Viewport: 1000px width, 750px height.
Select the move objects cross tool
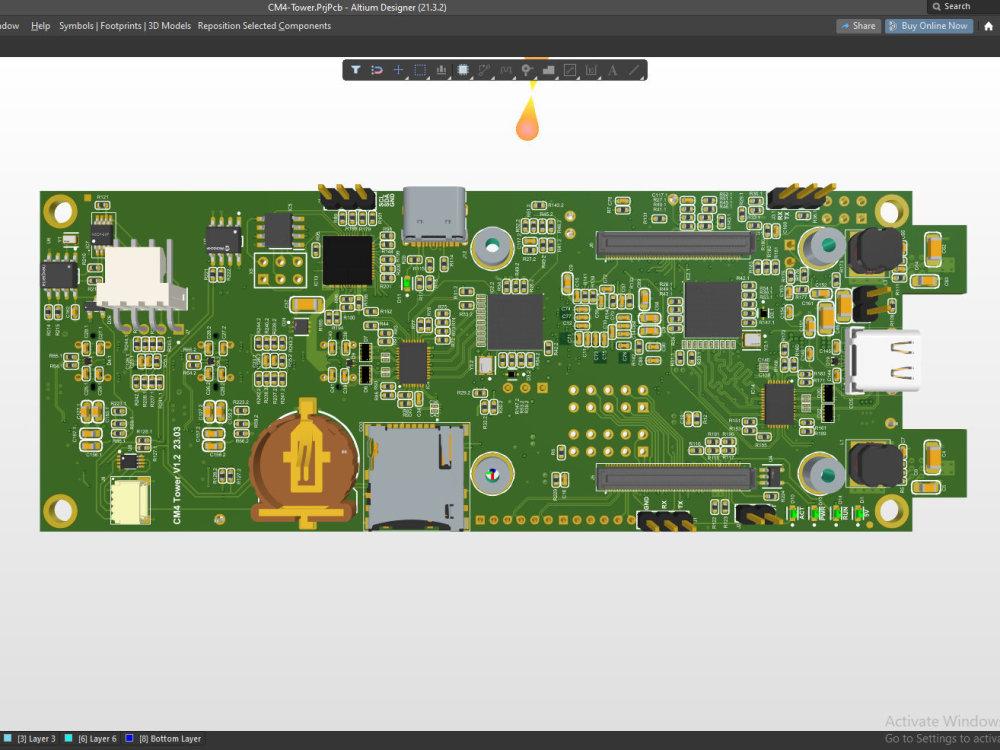tap(398, 70)
